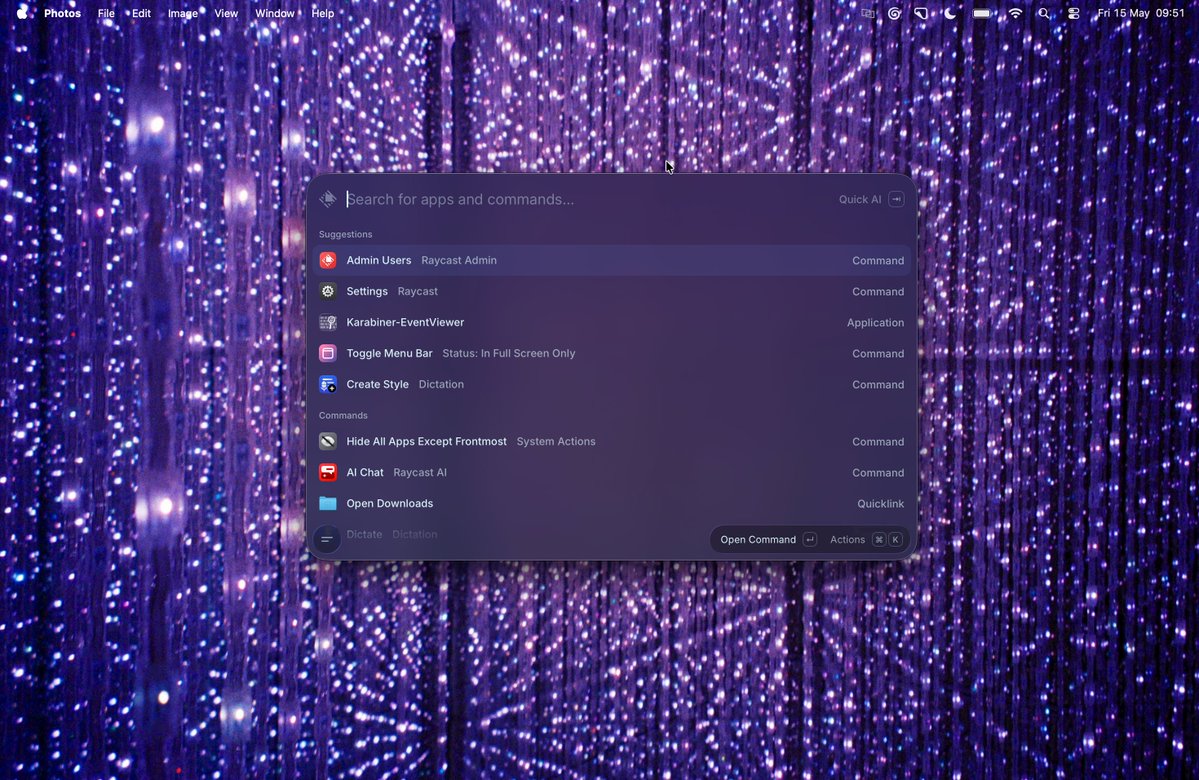Select the Karabiner-EventViewer row title
The image size is (1199, 780).
(405, 323)
